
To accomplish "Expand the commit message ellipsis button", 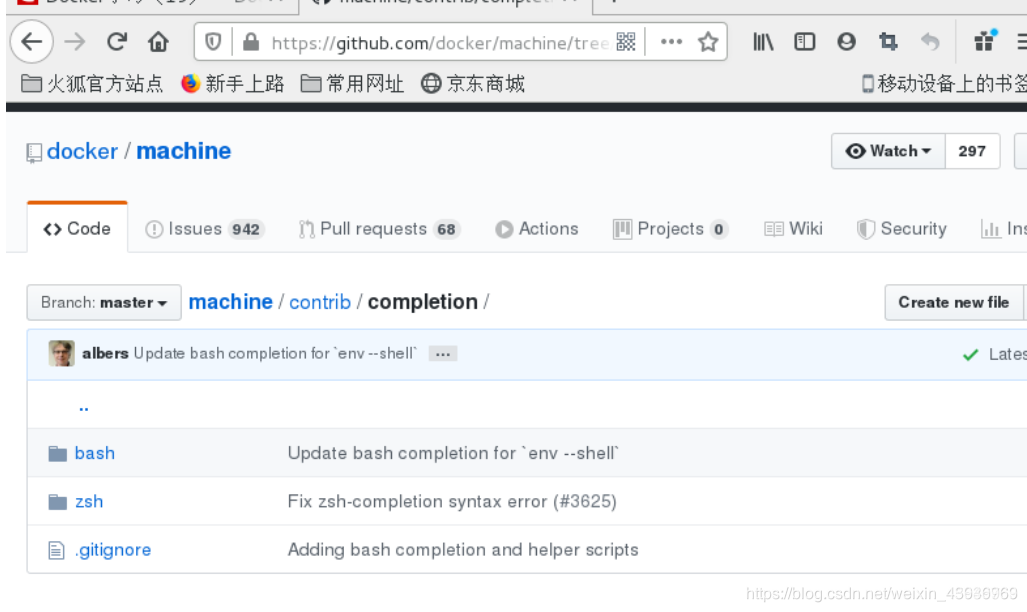I will click(443, 354).
